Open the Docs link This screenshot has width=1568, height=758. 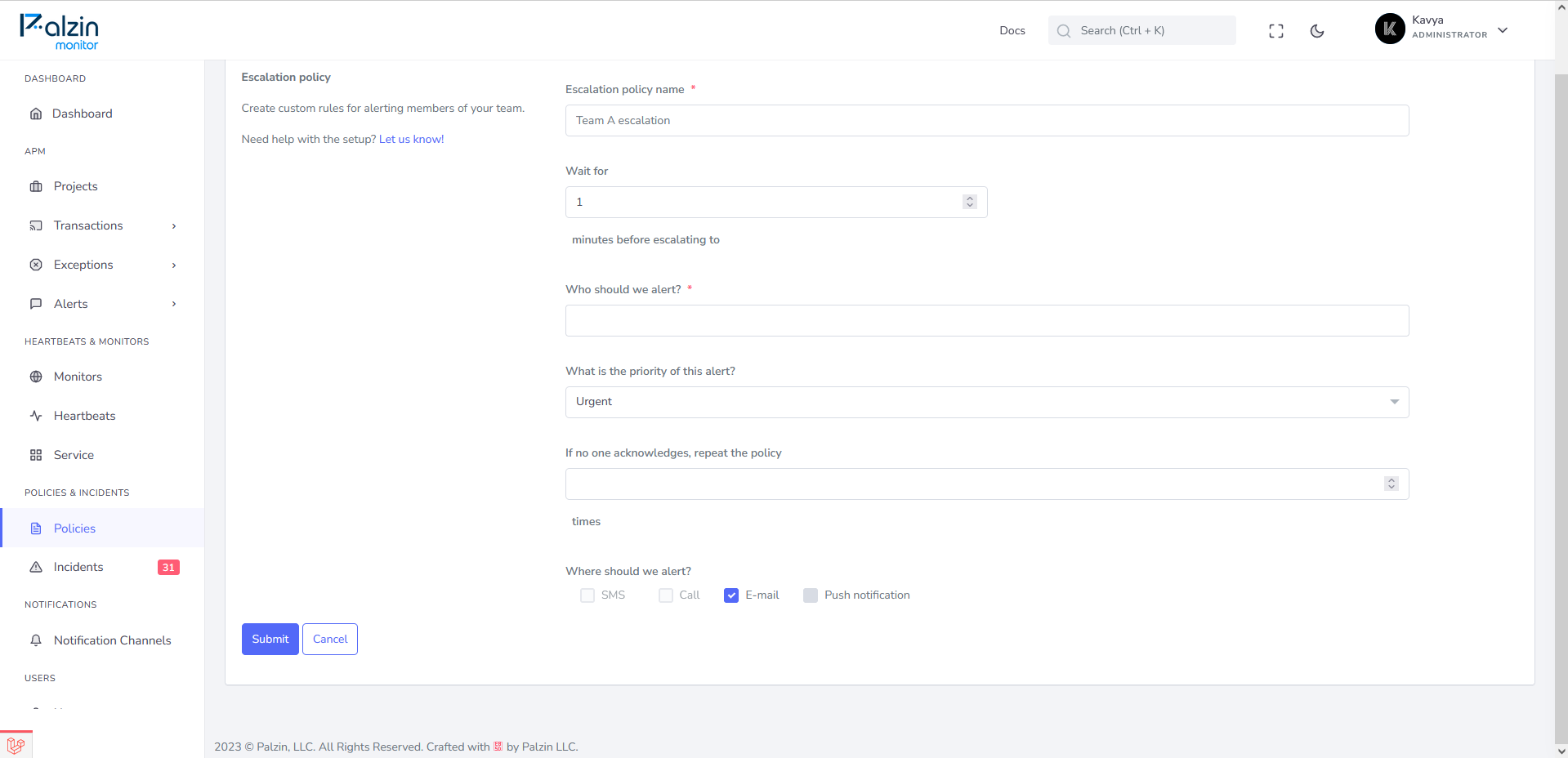[x=1012, y=30]
